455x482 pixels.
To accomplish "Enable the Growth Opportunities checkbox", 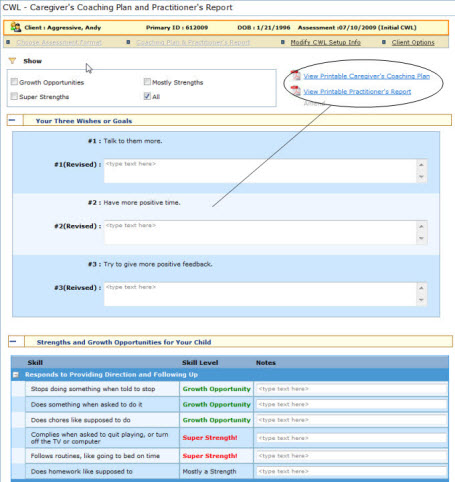I will [x=14, y=82].
